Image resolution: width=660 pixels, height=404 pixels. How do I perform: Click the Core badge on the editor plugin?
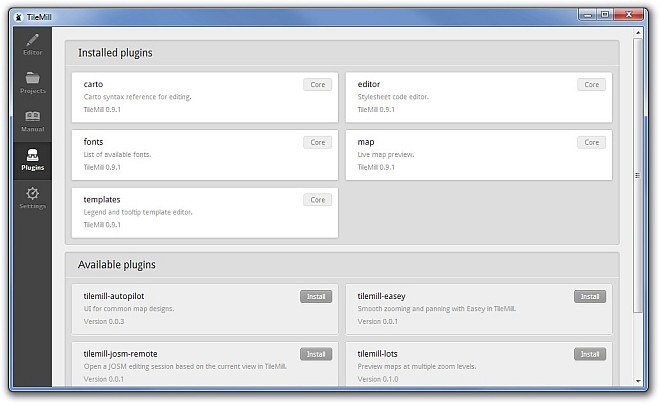click(x=591, y=85)
